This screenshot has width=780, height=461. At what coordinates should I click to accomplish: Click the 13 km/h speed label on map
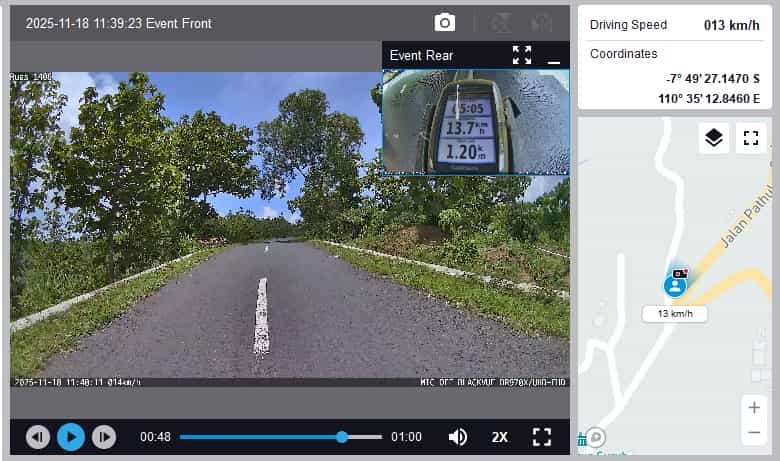click(x=675, y=314)
